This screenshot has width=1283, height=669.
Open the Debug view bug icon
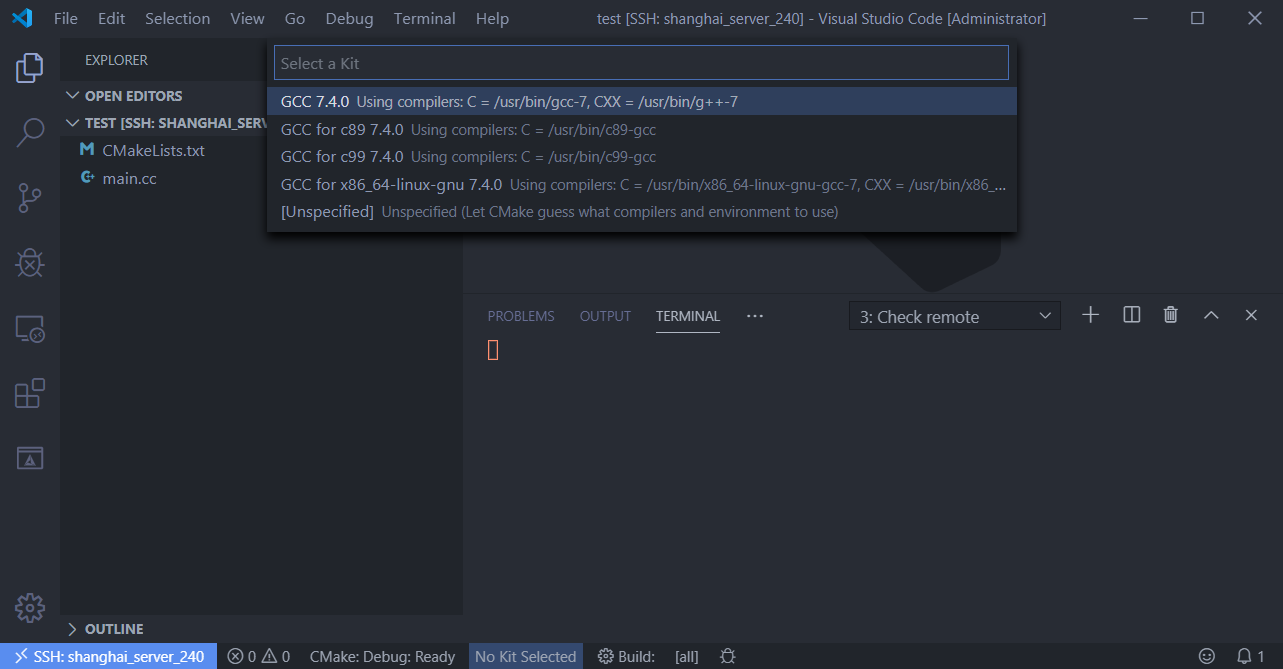(30, 263)
